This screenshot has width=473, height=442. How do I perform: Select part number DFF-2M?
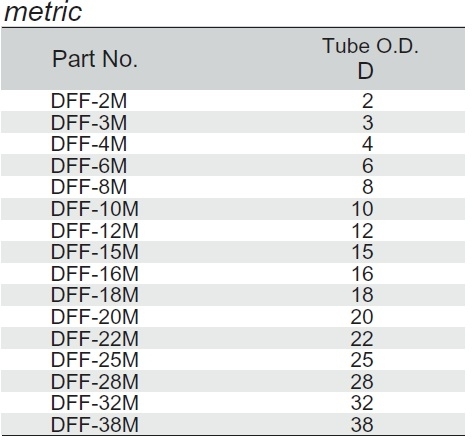click(x=89, y=101)
